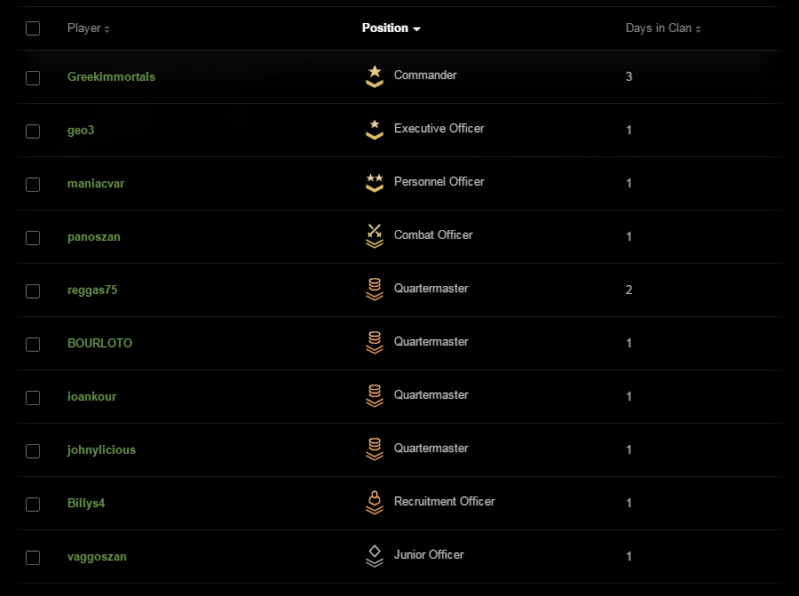Click the Commander rank insignia icon
This screenshot has width=799, height=596.
coord(375,76)
